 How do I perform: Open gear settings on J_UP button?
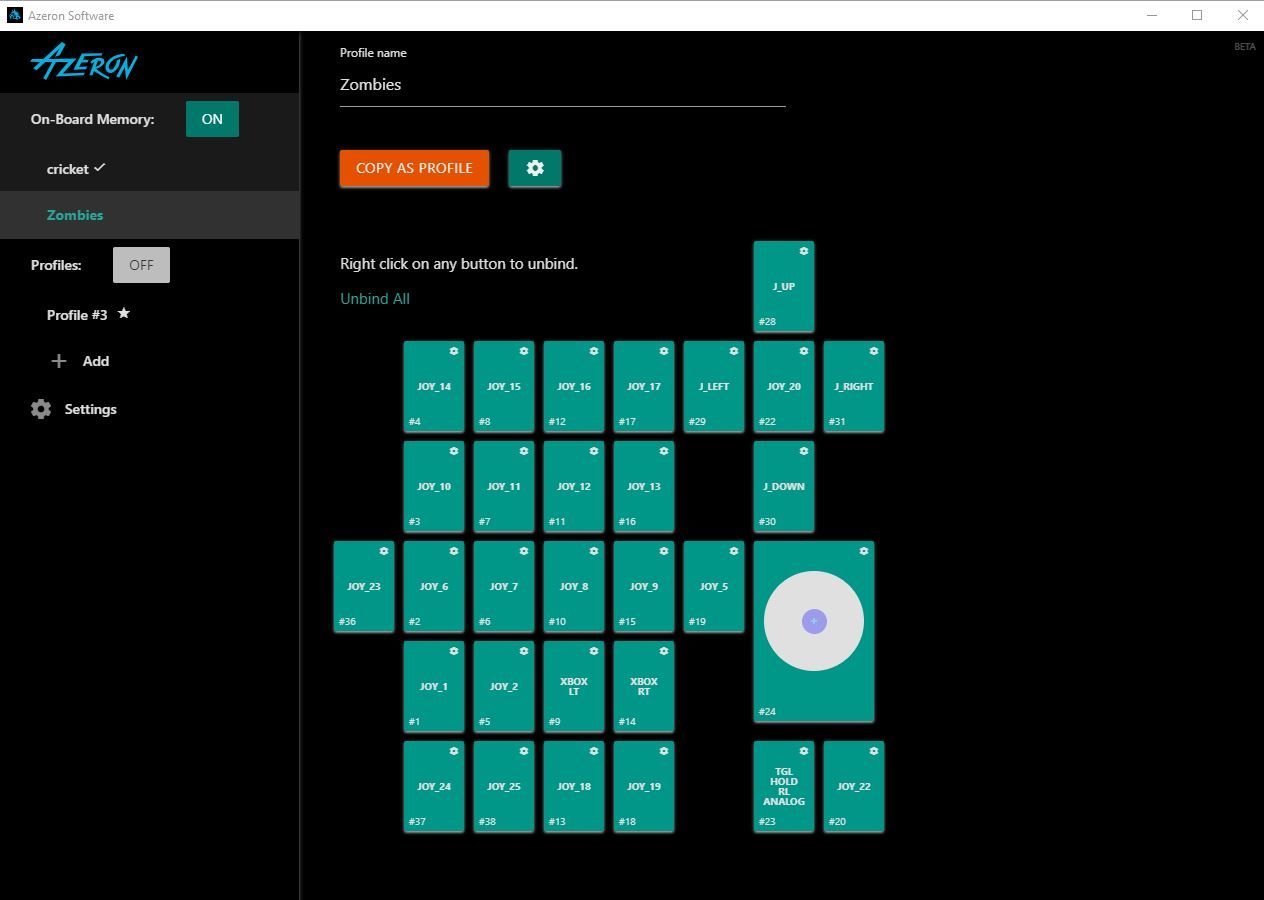click(x=803, y=251)
